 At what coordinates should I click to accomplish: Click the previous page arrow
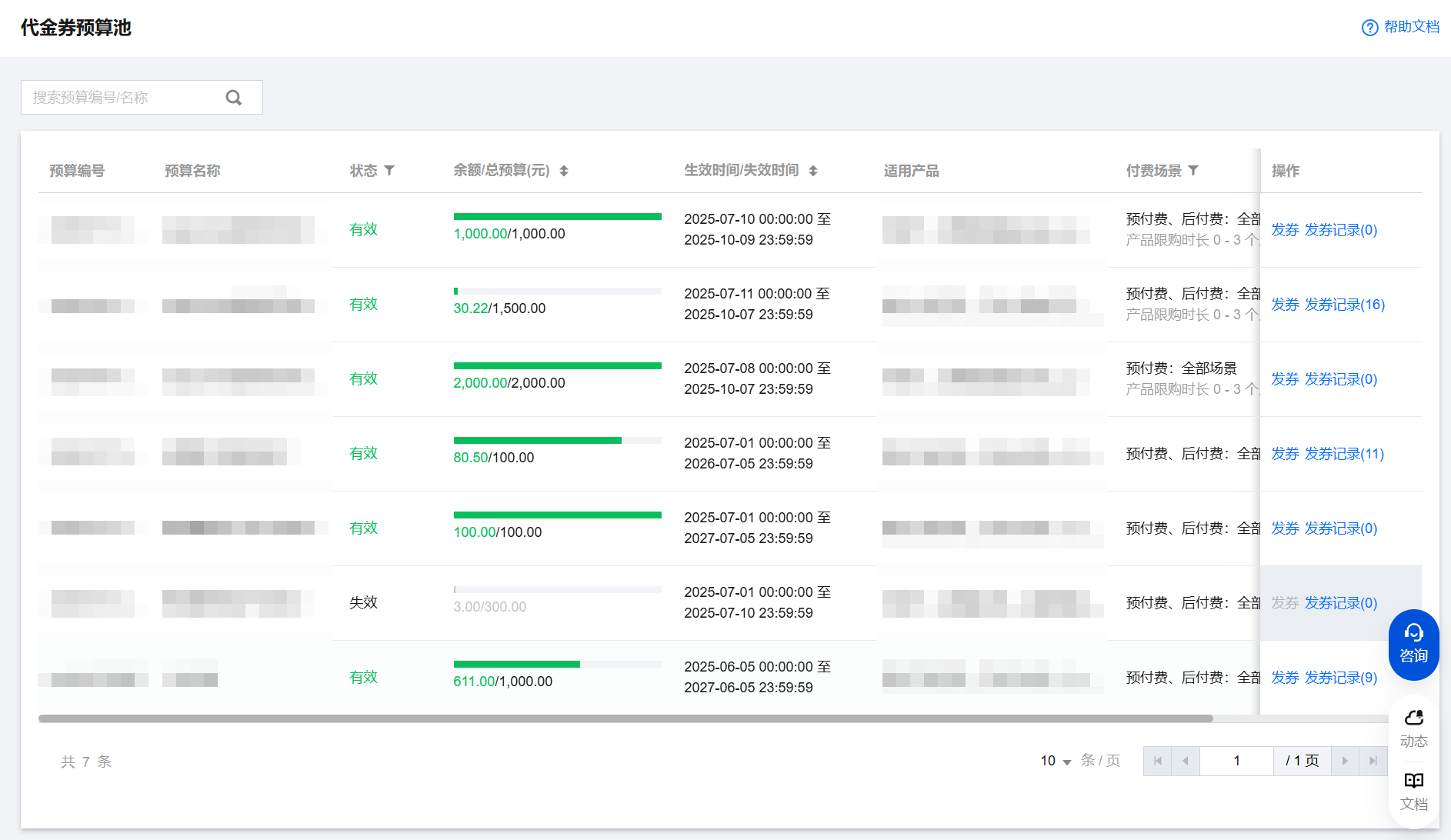[x=1186, y=761]
